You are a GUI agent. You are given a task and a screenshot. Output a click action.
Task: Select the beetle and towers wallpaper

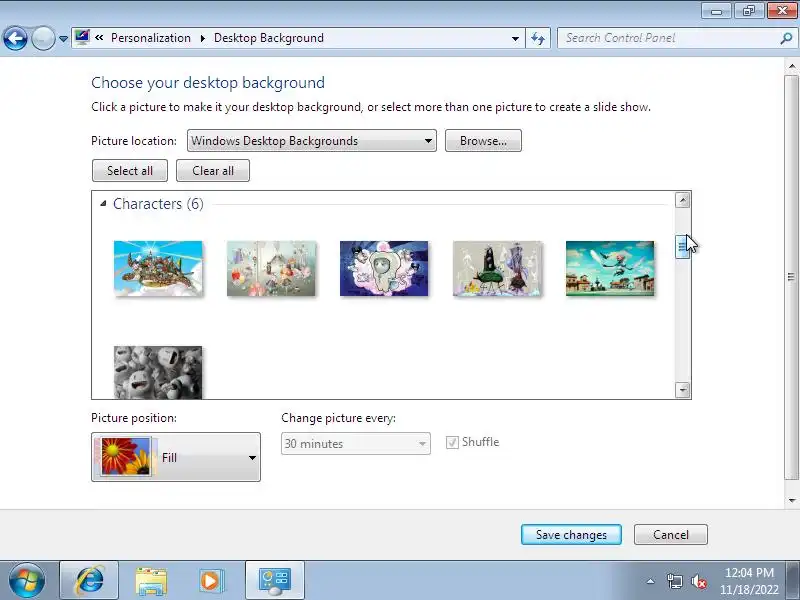(497, 268)
